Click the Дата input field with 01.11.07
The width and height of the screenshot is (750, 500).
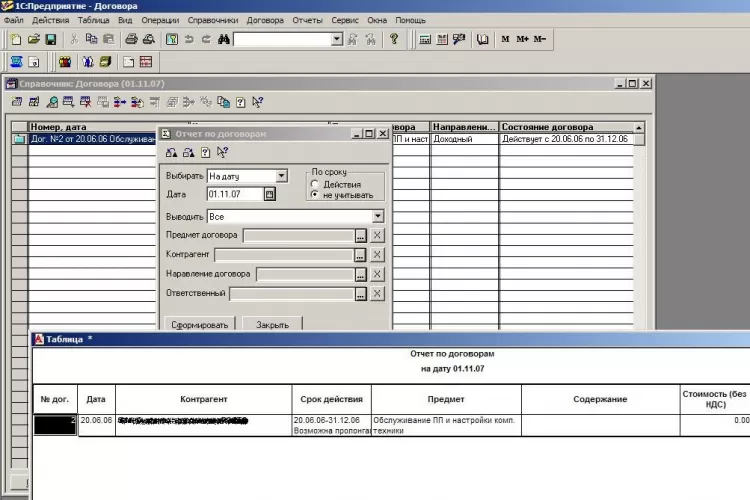click(x=234, y=194)
